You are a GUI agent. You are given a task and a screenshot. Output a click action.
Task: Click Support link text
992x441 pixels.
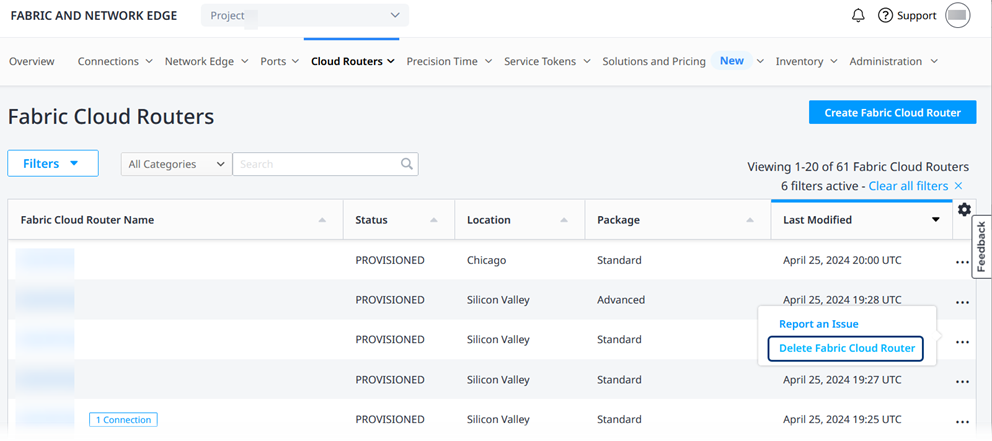(916, 16)
